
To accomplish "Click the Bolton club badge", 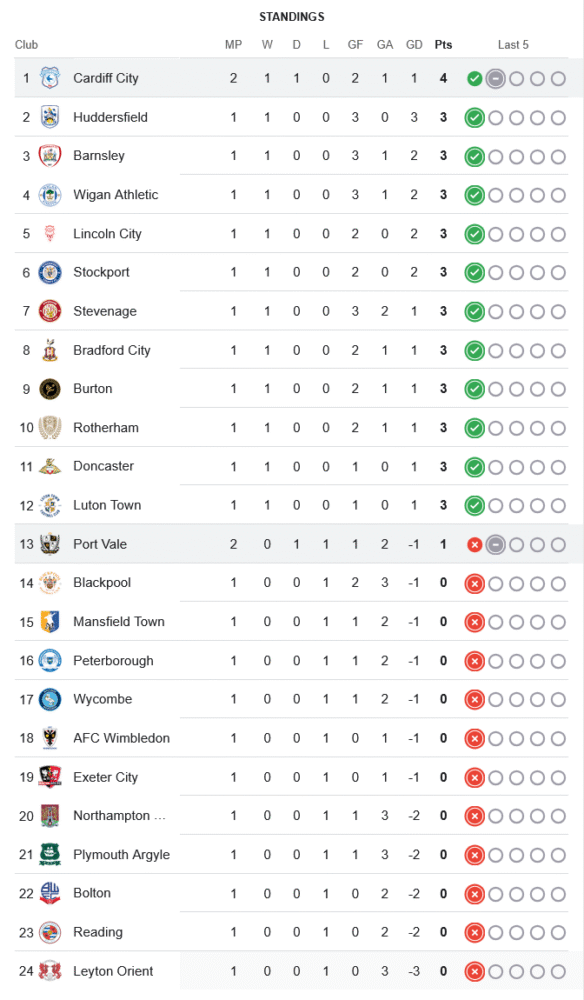I will 50,893.
